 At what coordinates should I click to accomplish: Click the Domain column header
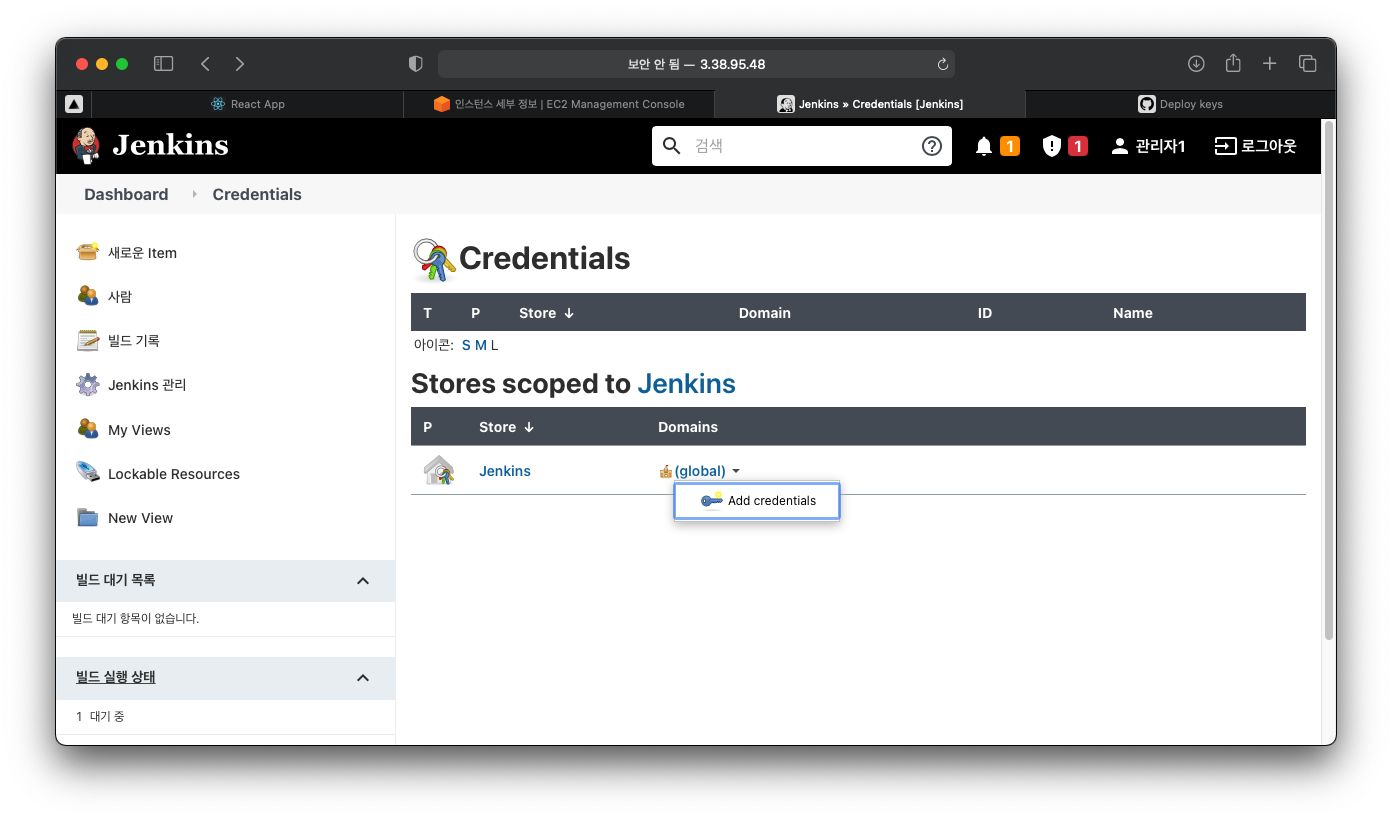tap(765, 313)
